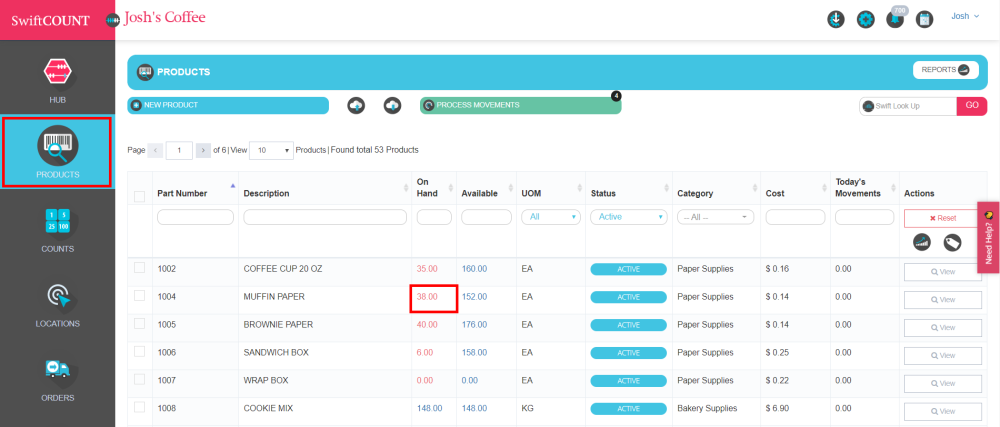Open the Products section in sidebar
The width and height of the screenshot is (1000, 427).
(57, 152)
